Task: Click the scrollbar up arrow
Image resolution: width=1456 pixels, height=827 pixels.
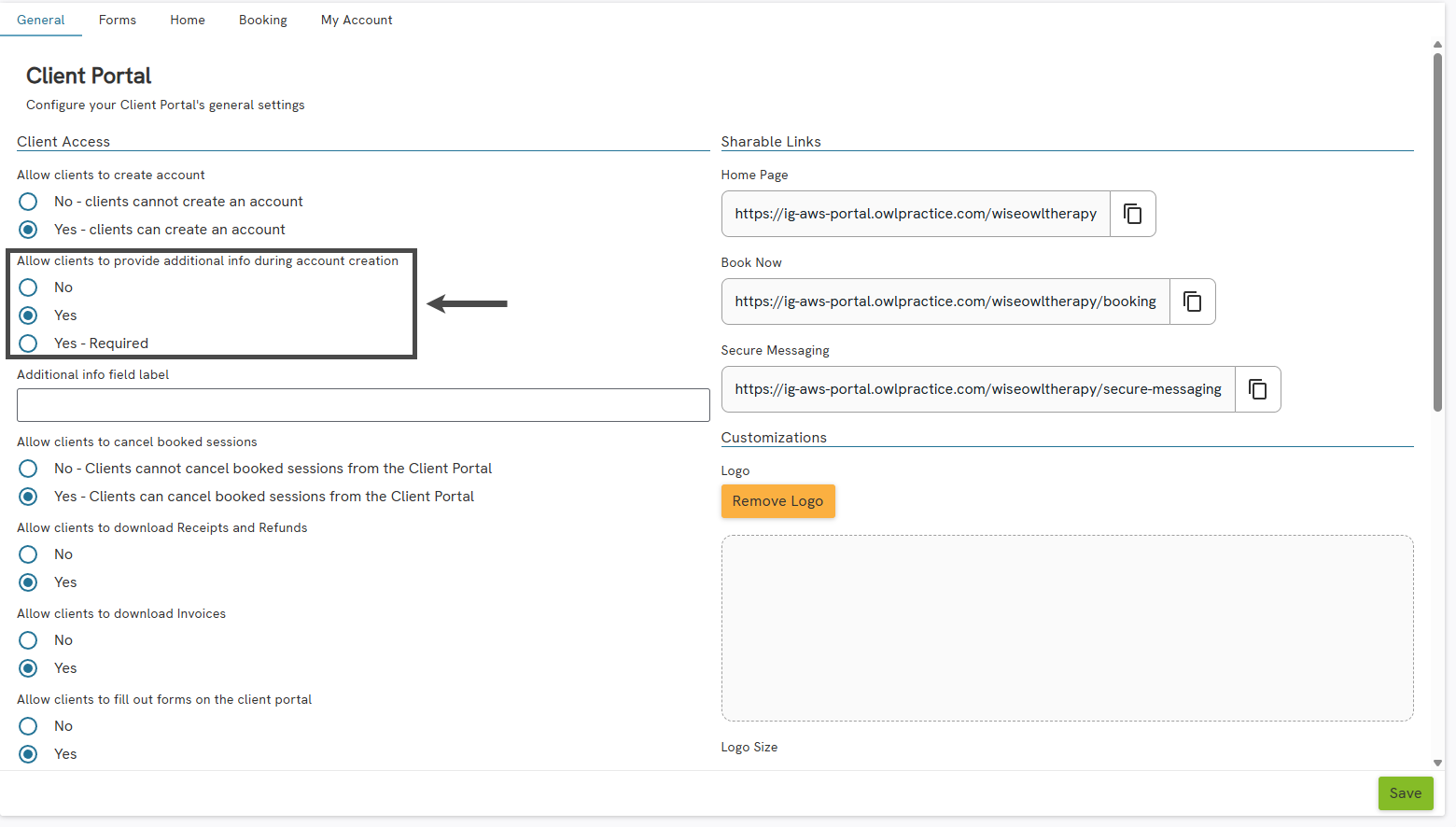Action: coord(1438,44)
